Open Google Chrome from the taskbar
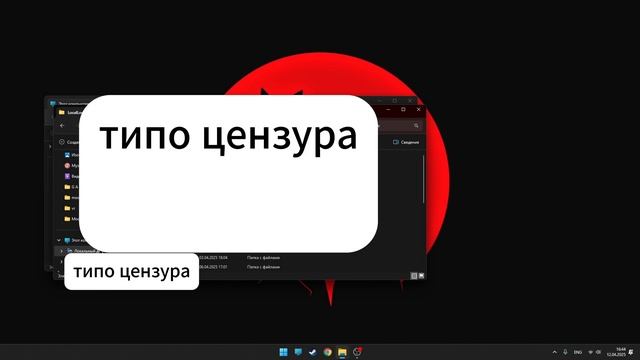The image size is (640, 360). pos(327,352)
